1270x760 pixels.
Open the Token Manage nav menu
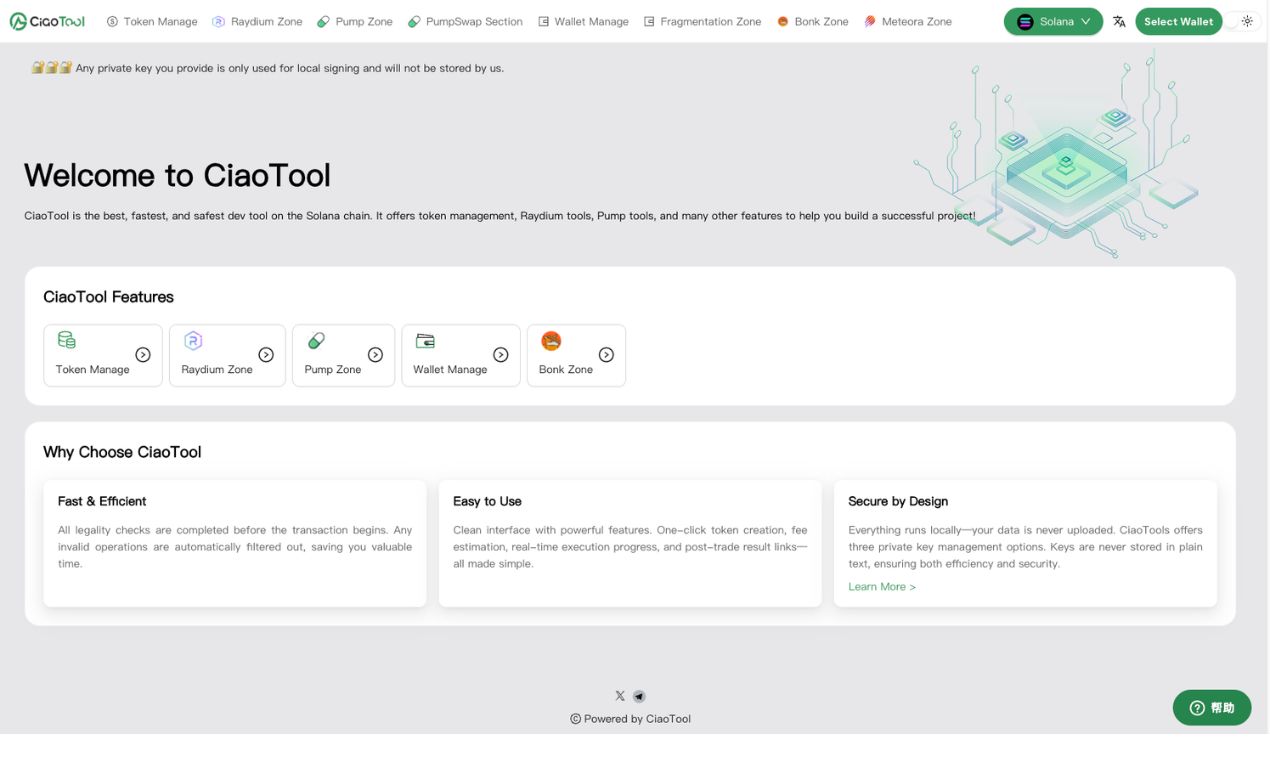[152, 21]
